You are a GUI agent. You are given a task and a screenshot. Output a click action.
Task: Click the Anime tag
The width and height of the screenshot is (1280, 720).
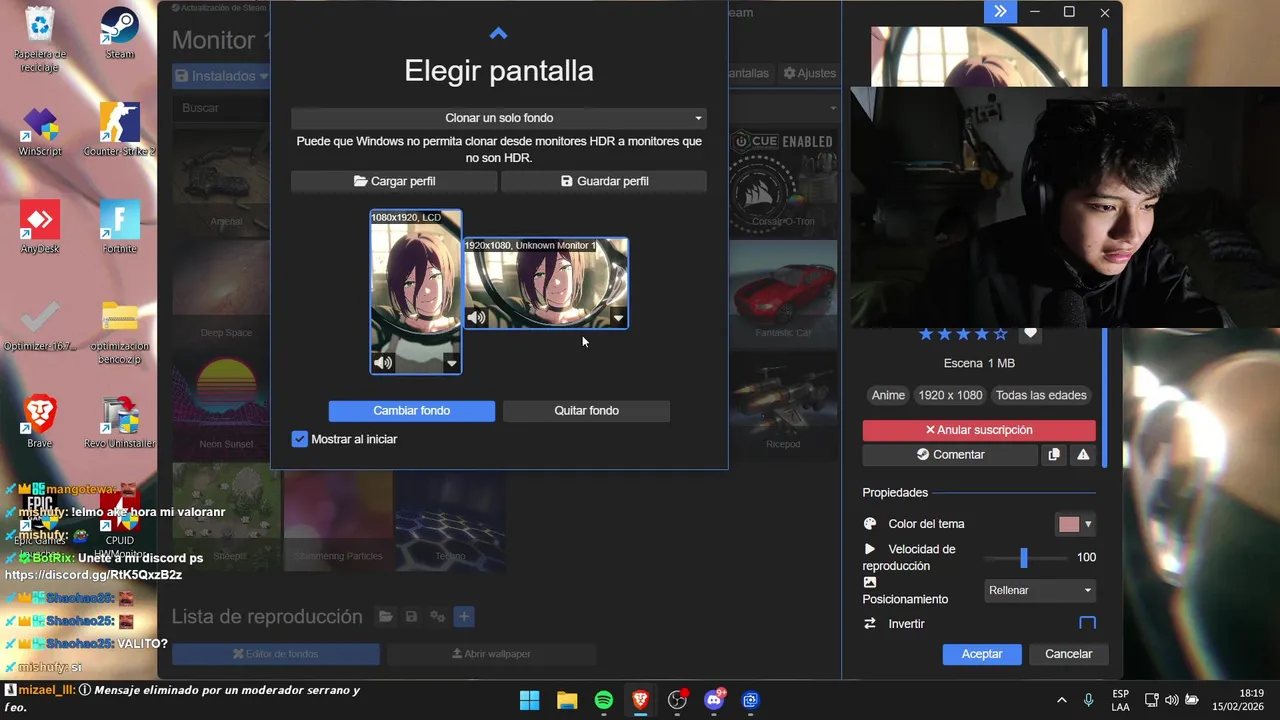(888, 395)
